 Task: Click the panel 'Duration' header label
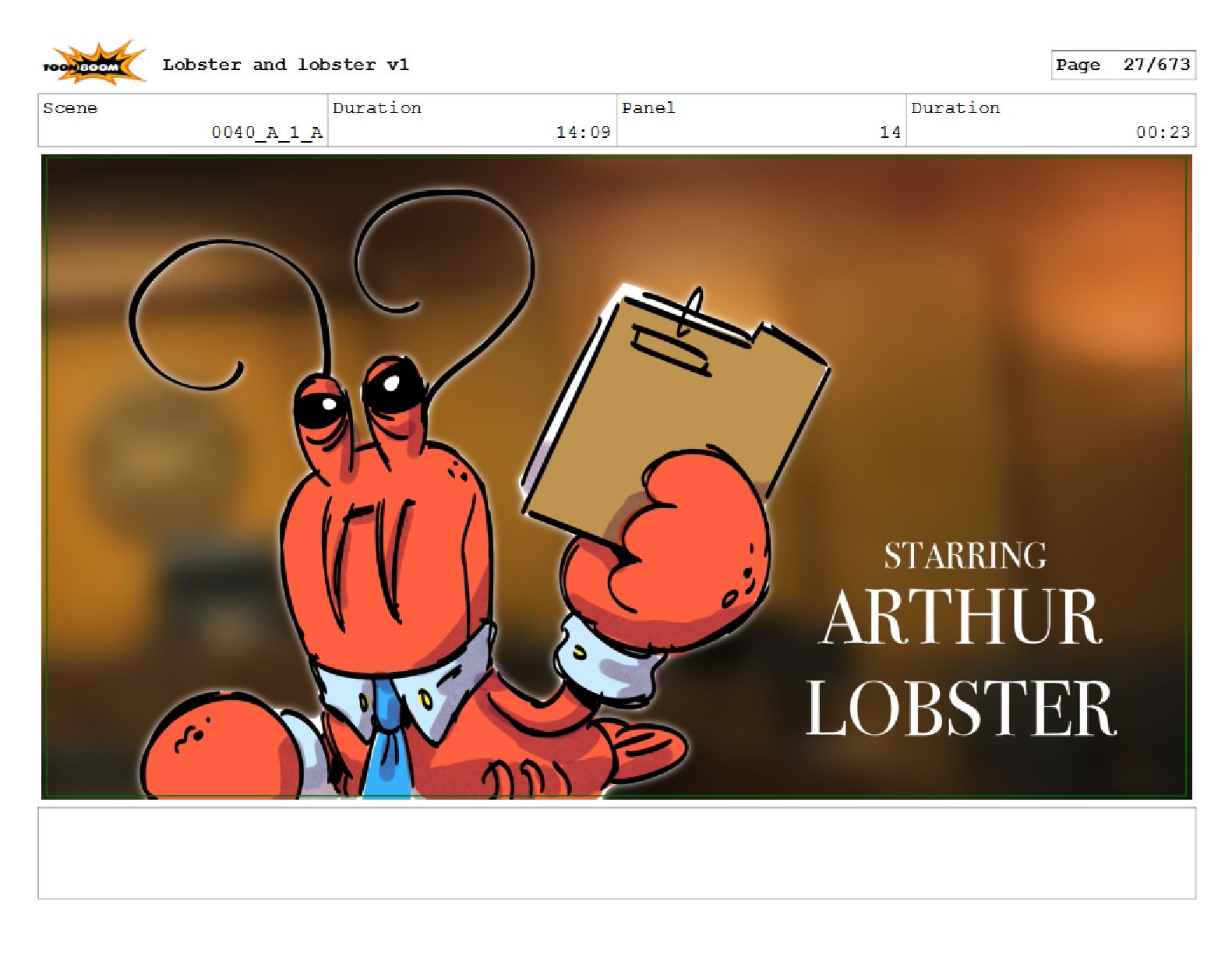[955, 108]
